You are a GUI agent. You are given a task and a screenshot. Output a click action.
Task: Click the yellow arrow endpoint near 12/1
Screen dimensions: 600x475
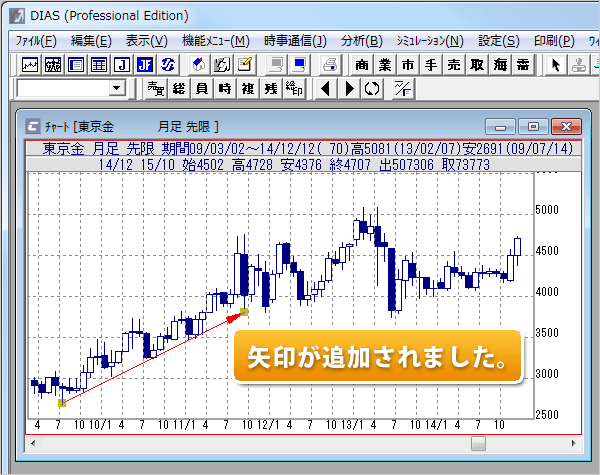coord(244,312)
